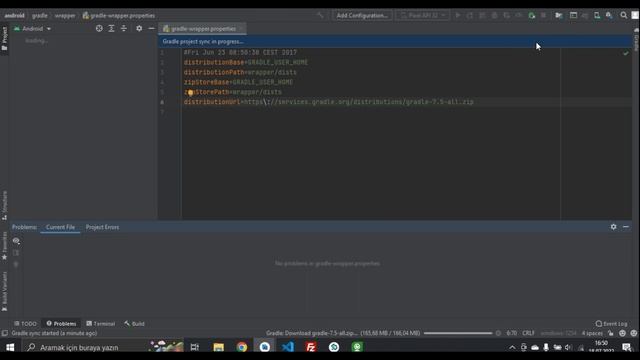Open the TODO tool window tab
640x360 pixels.
pyautogui.click(x=25, y=324)
